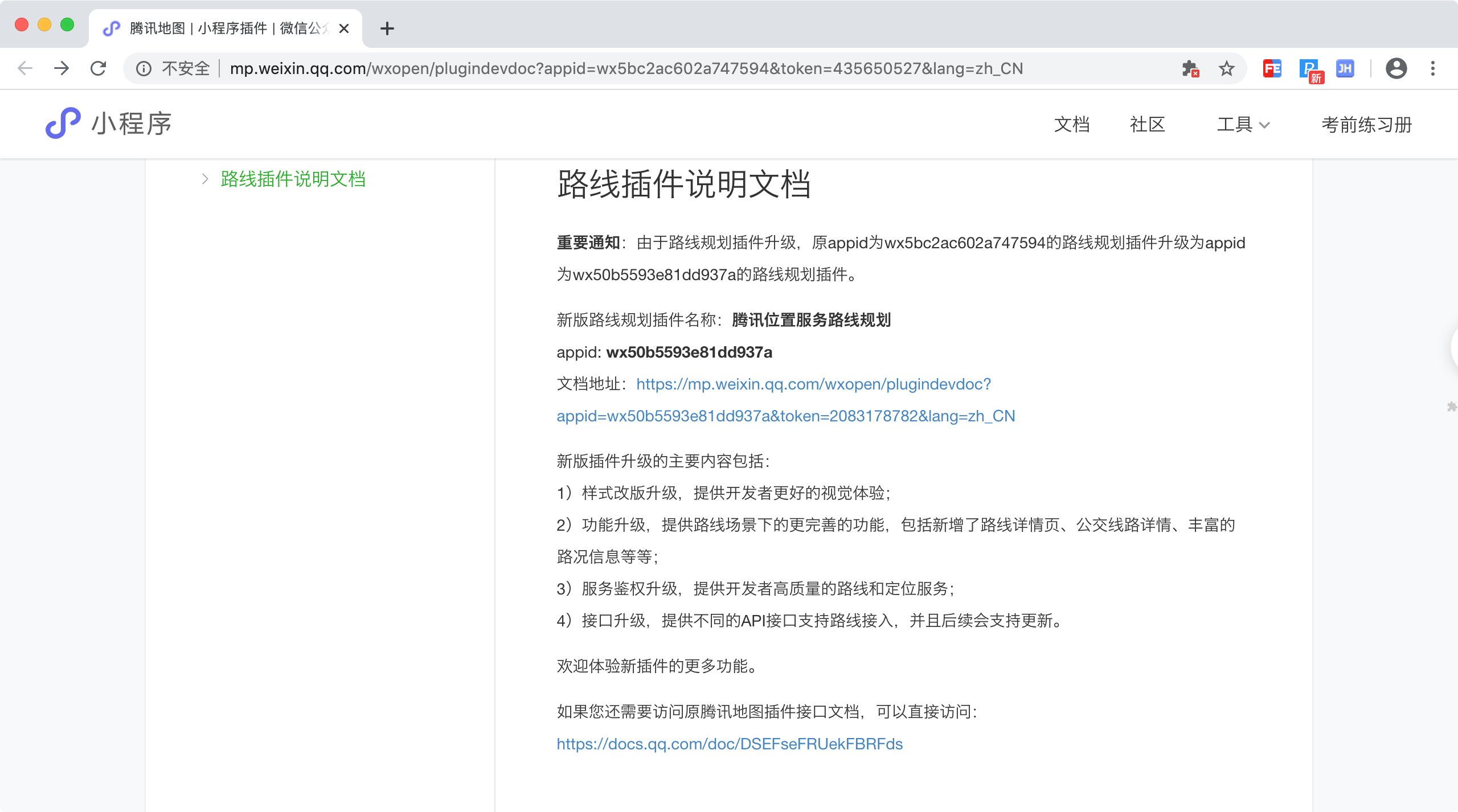The width and height of the screenshot is (1458, 812).
Task: Open the docs.qq.com document link
Action: coord(729,744)
